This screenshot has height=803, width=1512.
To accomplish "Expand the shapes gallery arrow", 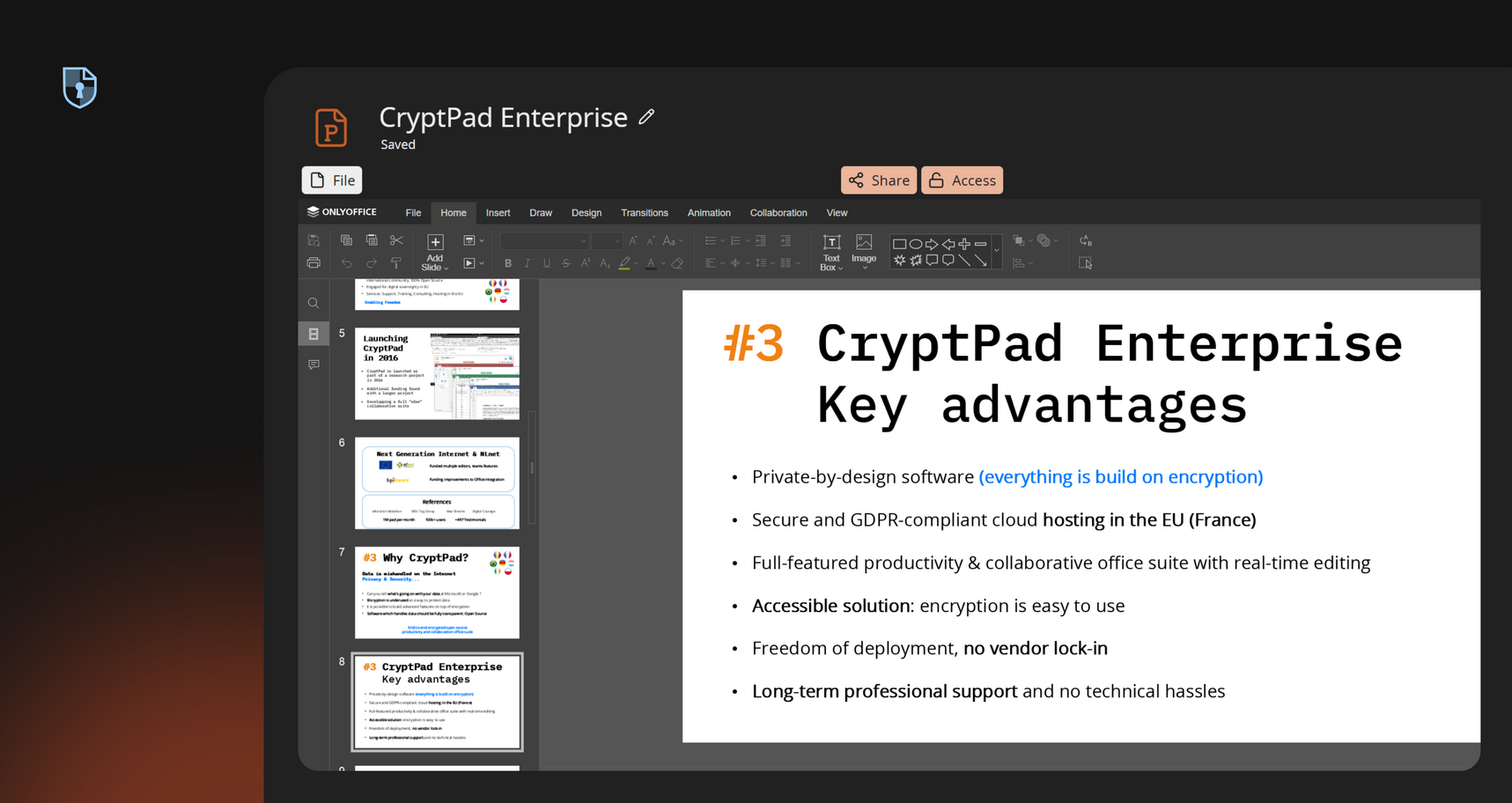I will coord(997,252).
